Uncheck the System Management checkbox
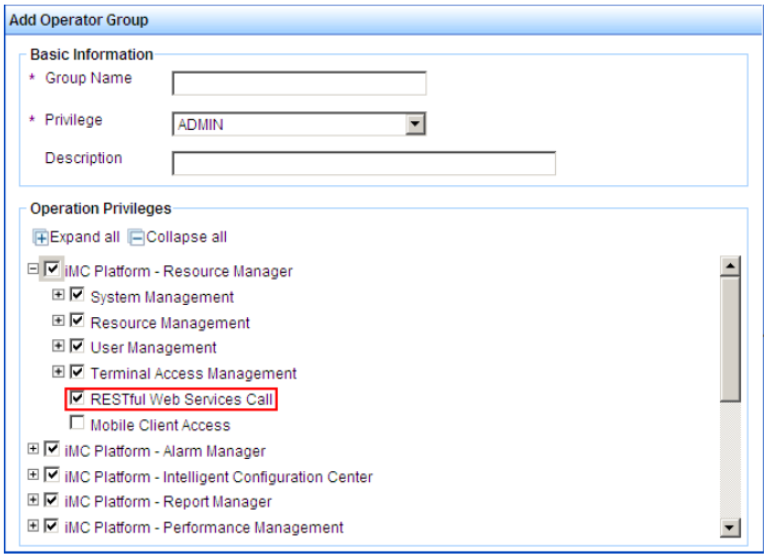This screenshot has height=559, width=770. coord(77,294)
